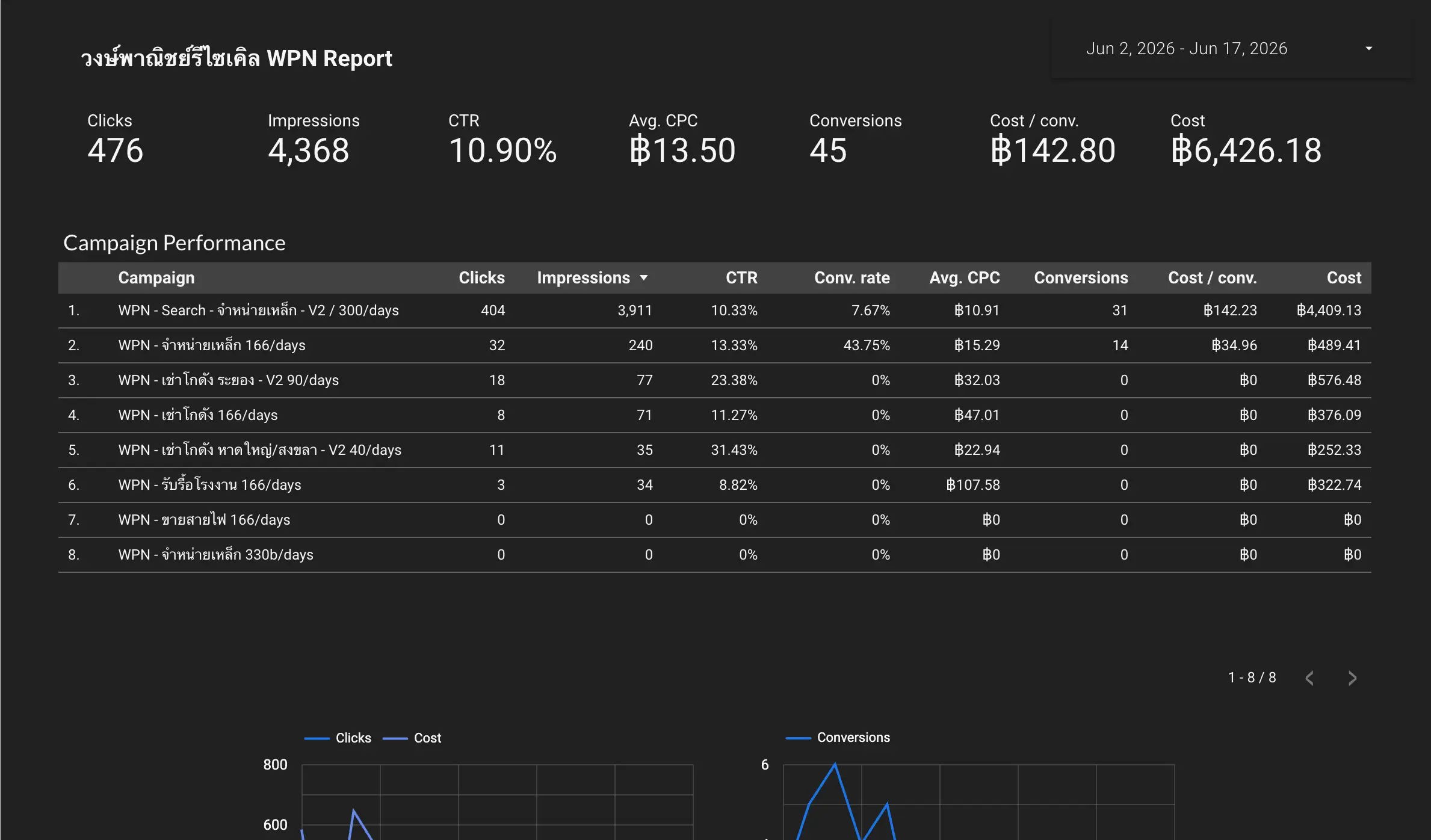
Task: Click clicks cell 404
Action: click(x=493, y=310)
